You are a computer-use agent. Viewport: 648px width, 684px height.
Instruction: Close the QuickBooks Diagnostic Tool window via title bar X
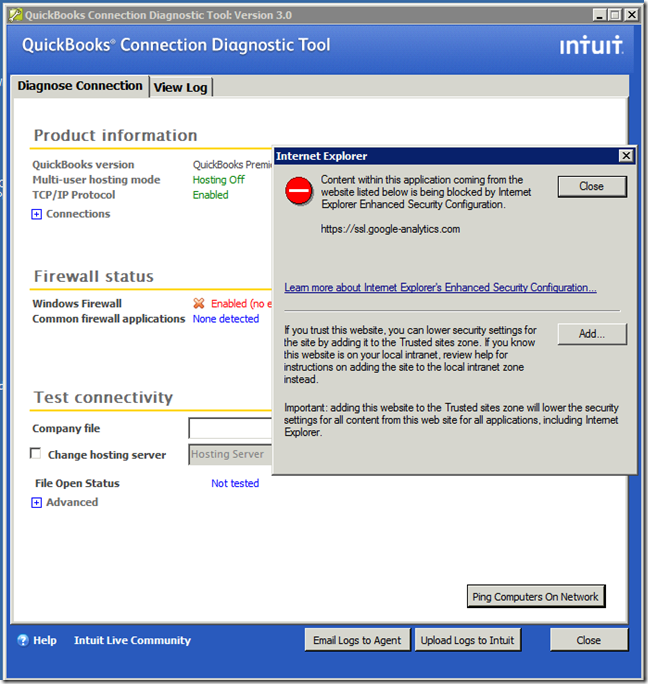(x=631, y=15)
